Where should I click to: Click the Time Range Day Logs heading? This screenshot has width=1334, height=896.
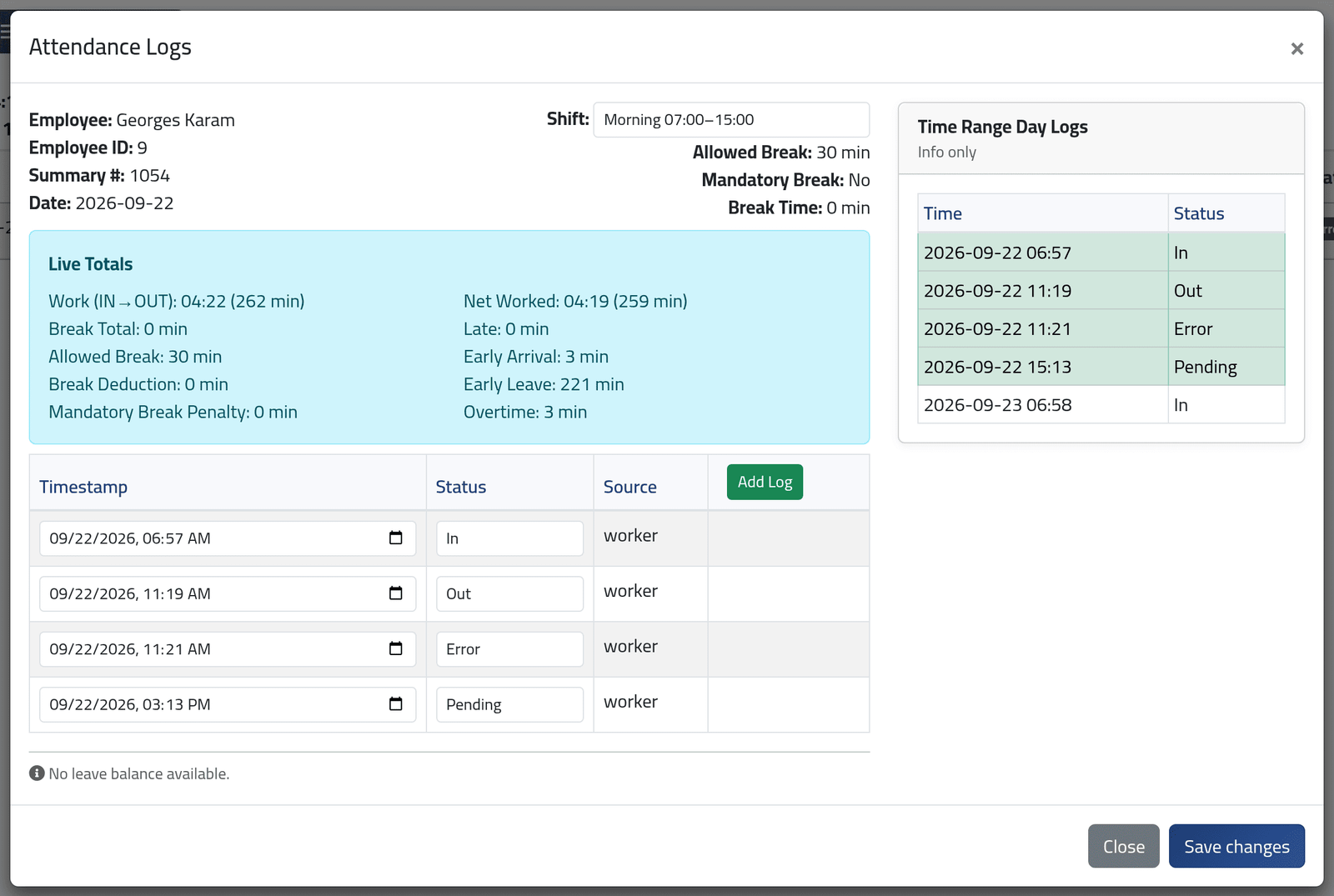tap(1003, 127)
